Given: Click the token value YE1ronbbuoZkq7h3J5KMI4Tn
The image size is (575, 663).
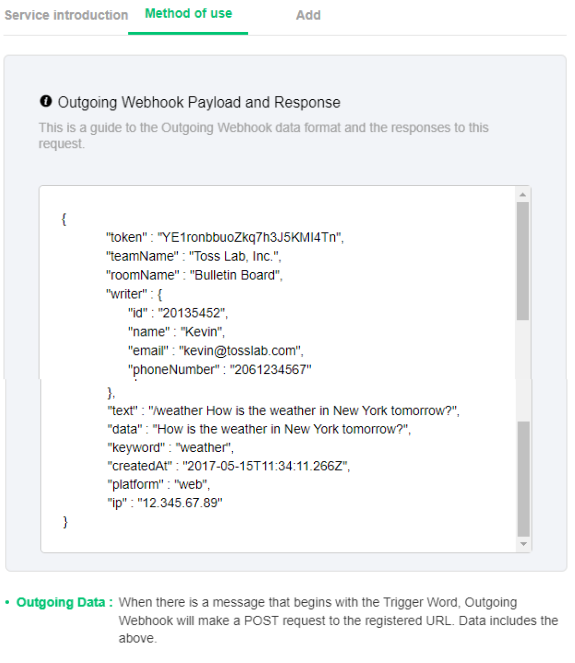Looking at the screenshot, I should tap(249, 238).
